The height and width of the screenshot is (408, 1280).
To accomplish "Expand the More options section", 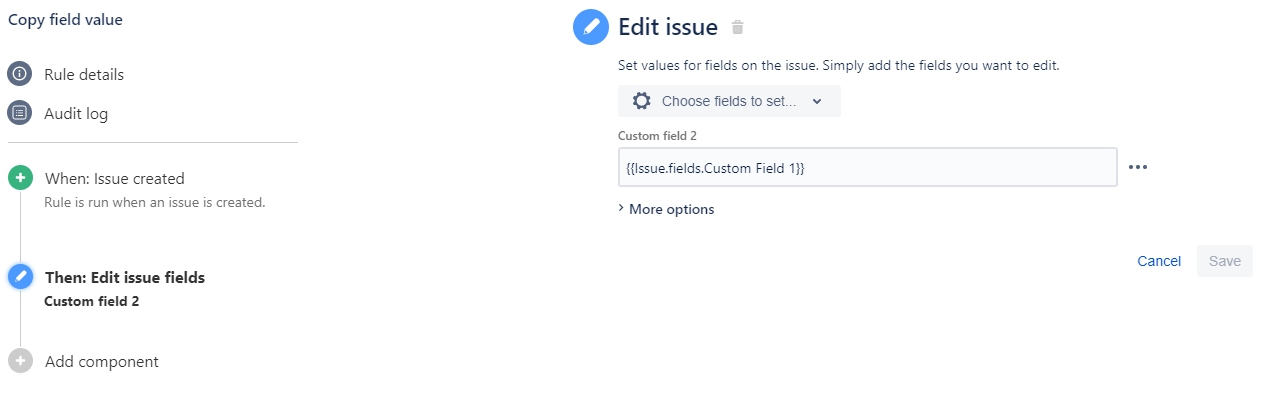I will pyautogui.click(x=666, y=209).
